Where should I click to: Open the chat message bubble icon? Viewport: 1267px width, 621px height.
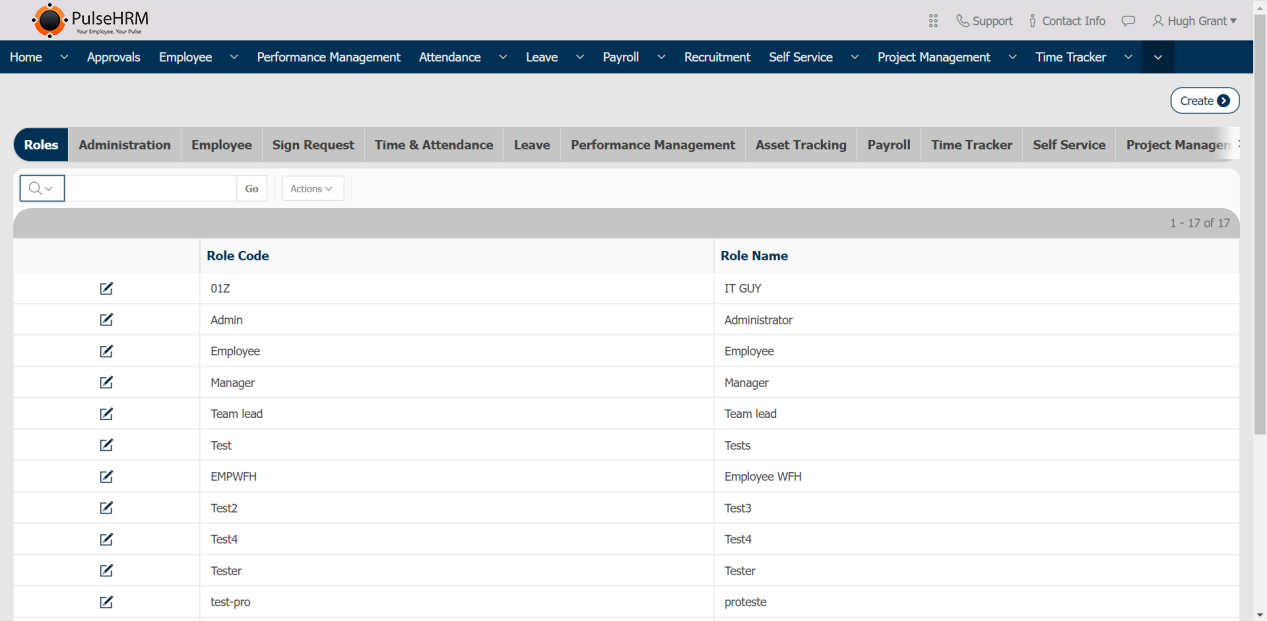pyautogui.click(x=1128, y=21)
